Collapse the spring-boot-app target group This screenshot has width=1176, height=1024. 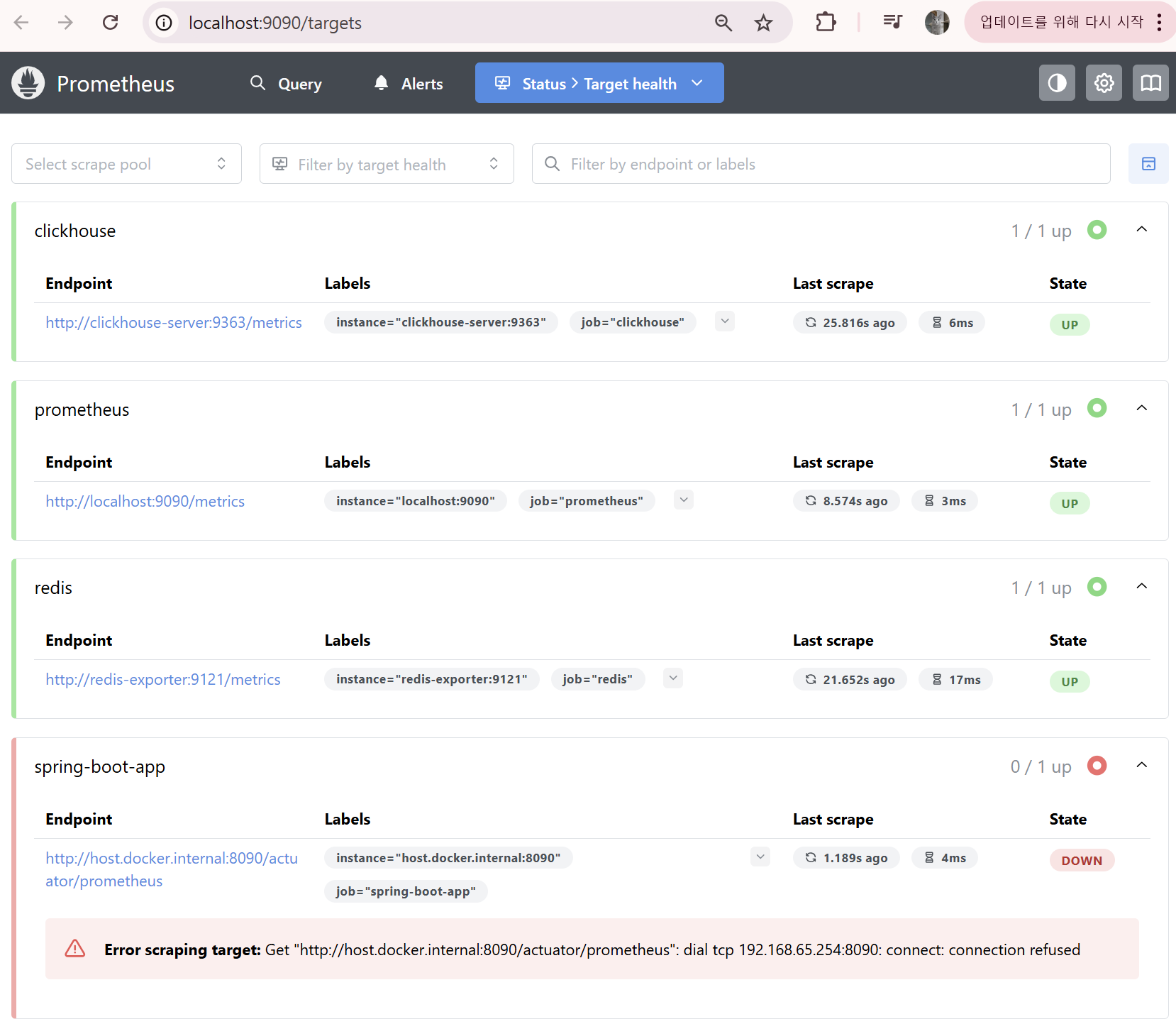(1142, 766)
